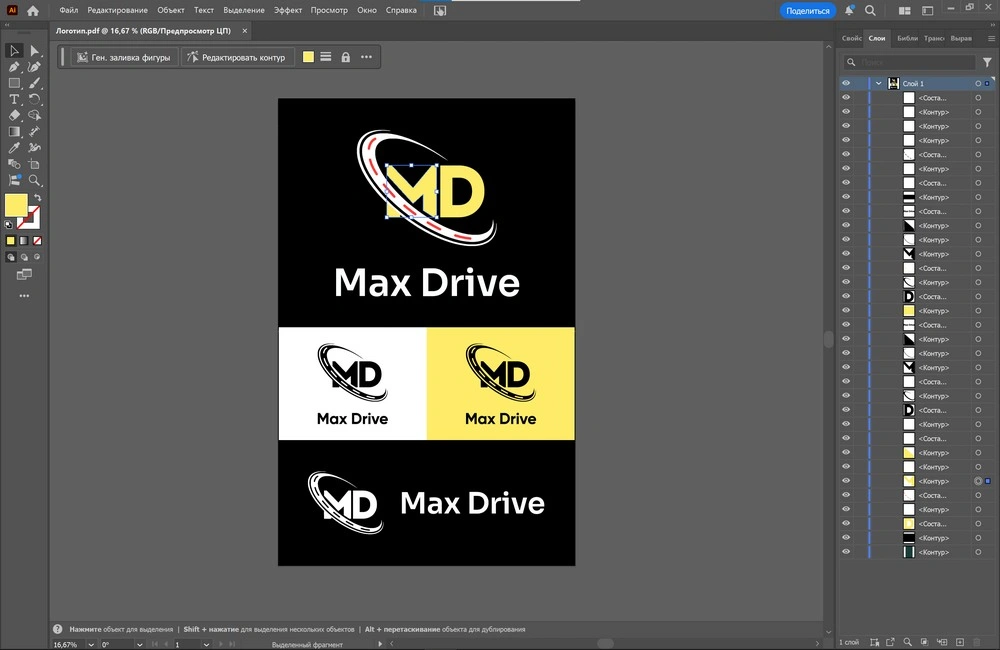Viewport: 1000px width, 650px height.
Task: Select the Direct Selection tool
Action: (35, 51)
